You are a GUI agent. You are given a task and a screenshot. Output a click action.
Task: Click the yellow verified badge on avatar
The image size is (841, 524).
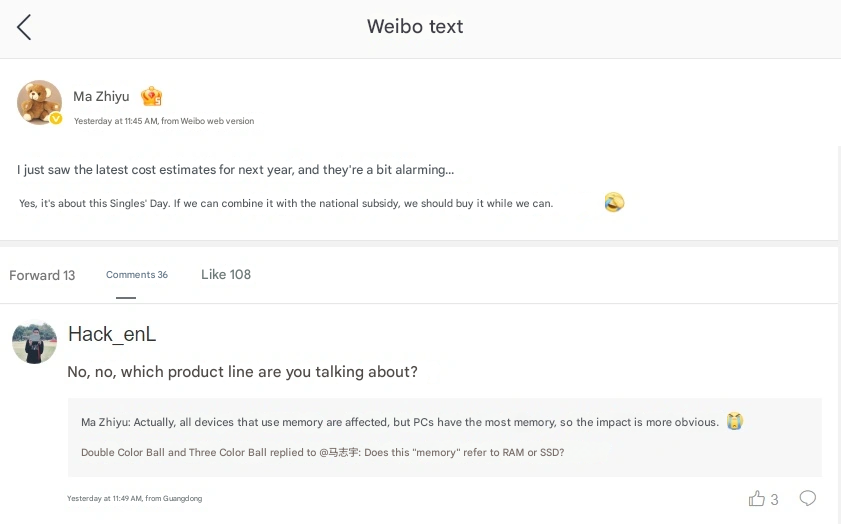pos(56,119)
